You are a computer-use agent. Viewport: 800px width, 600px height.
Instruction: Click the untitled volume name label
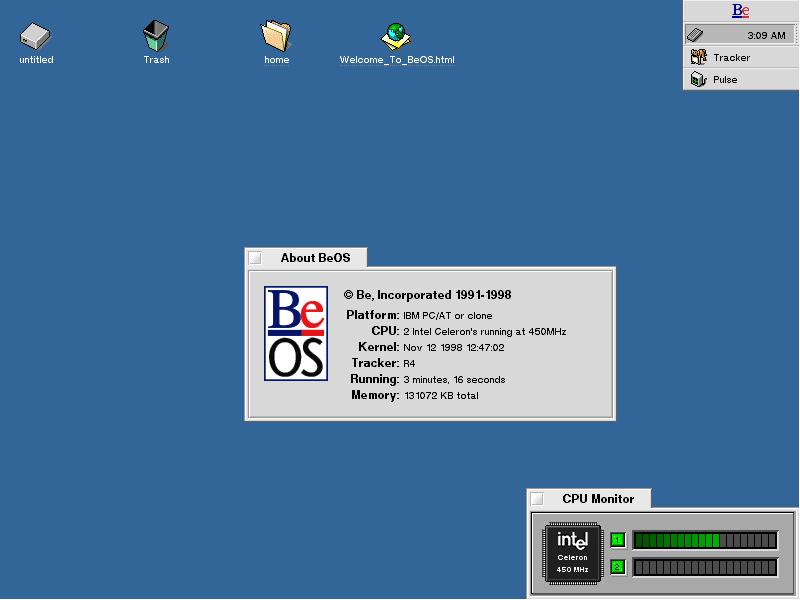36,60
